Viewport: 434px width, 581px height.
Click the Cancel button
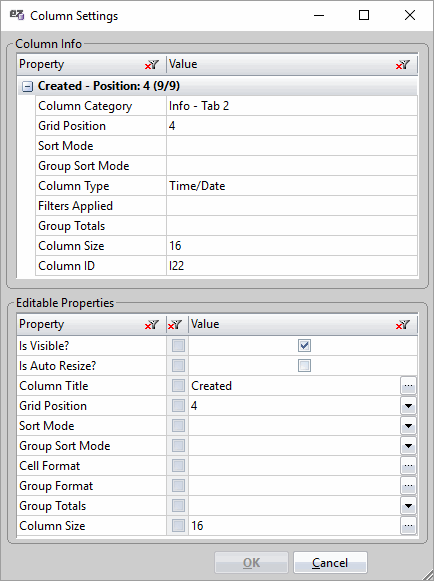(330, 562)
